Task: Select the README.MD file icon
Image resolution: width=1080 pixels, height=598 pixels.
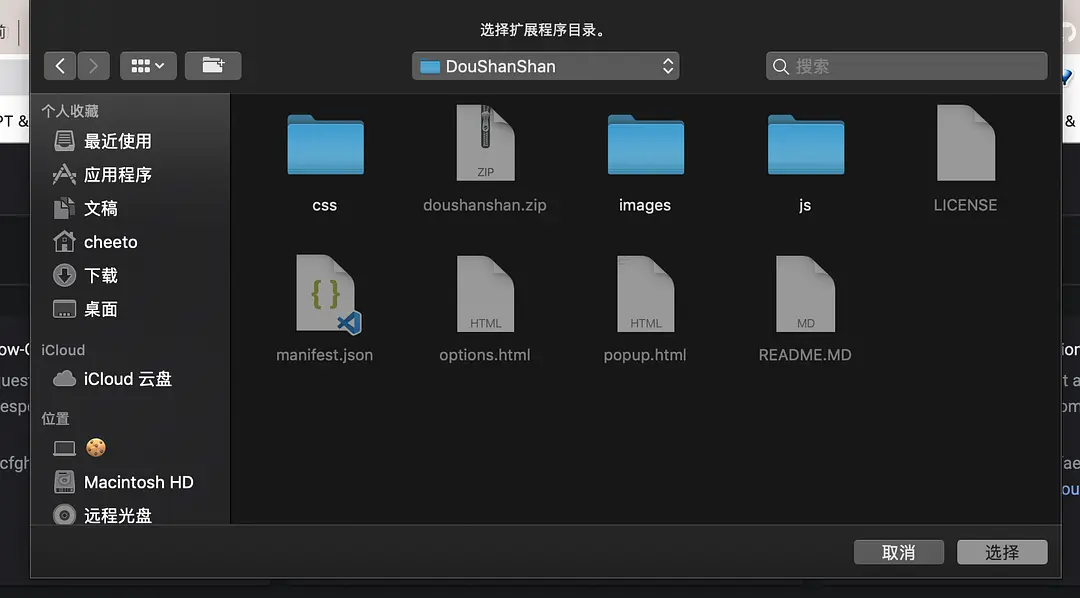Action: 805,294
